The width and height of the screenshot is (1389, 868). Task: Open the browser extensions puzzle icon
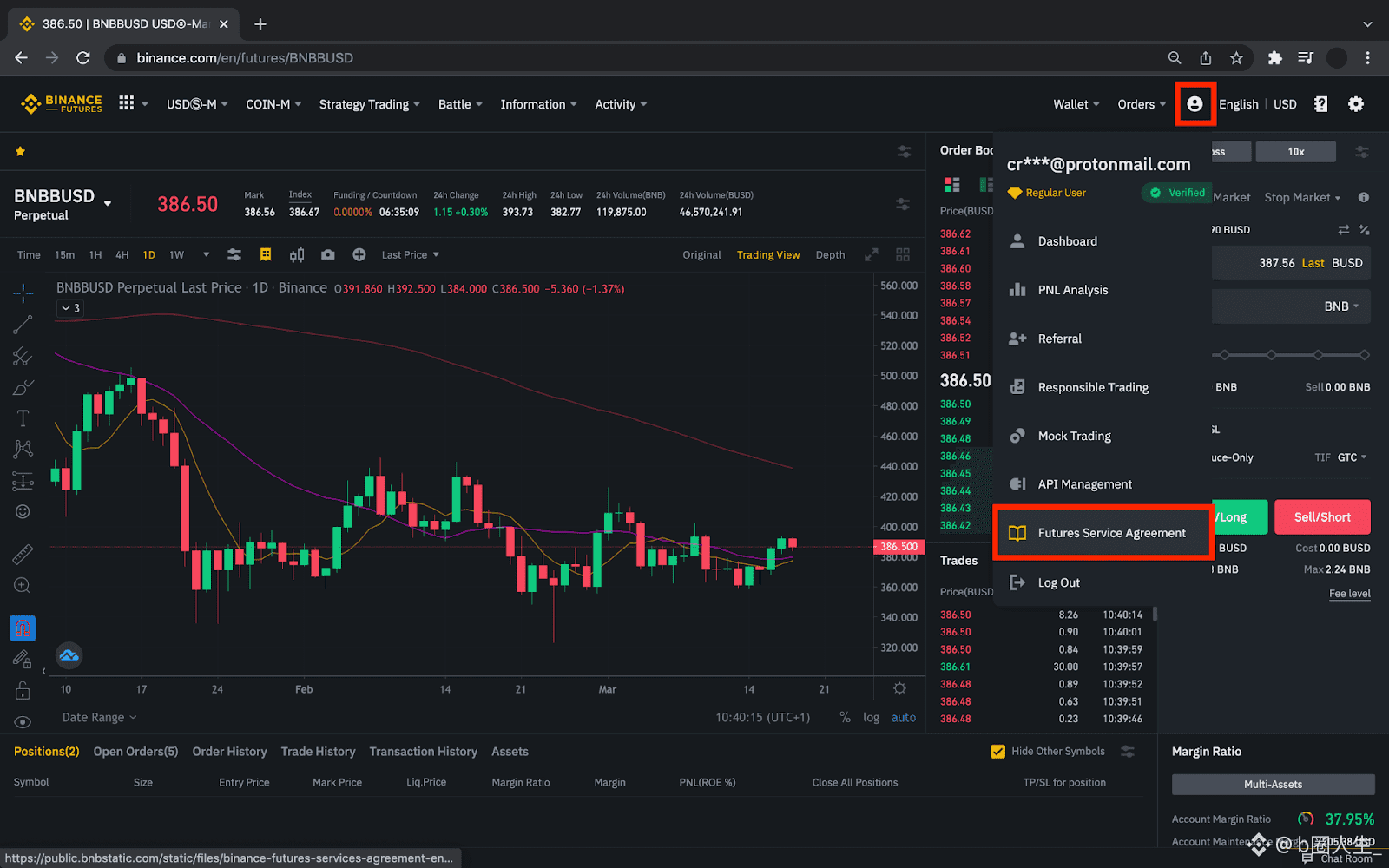point(1274,58)
